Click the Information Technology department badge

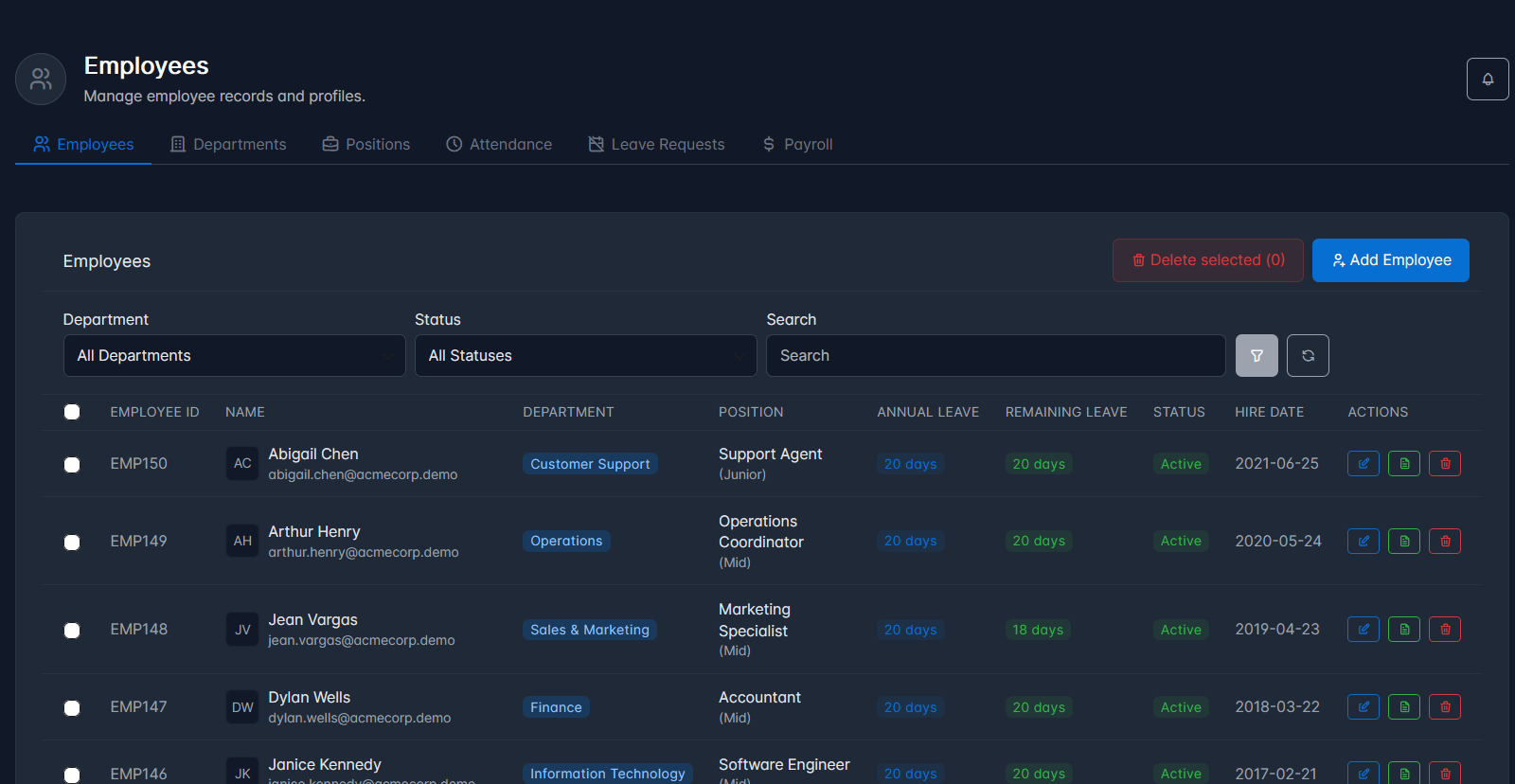coord(607,774)
